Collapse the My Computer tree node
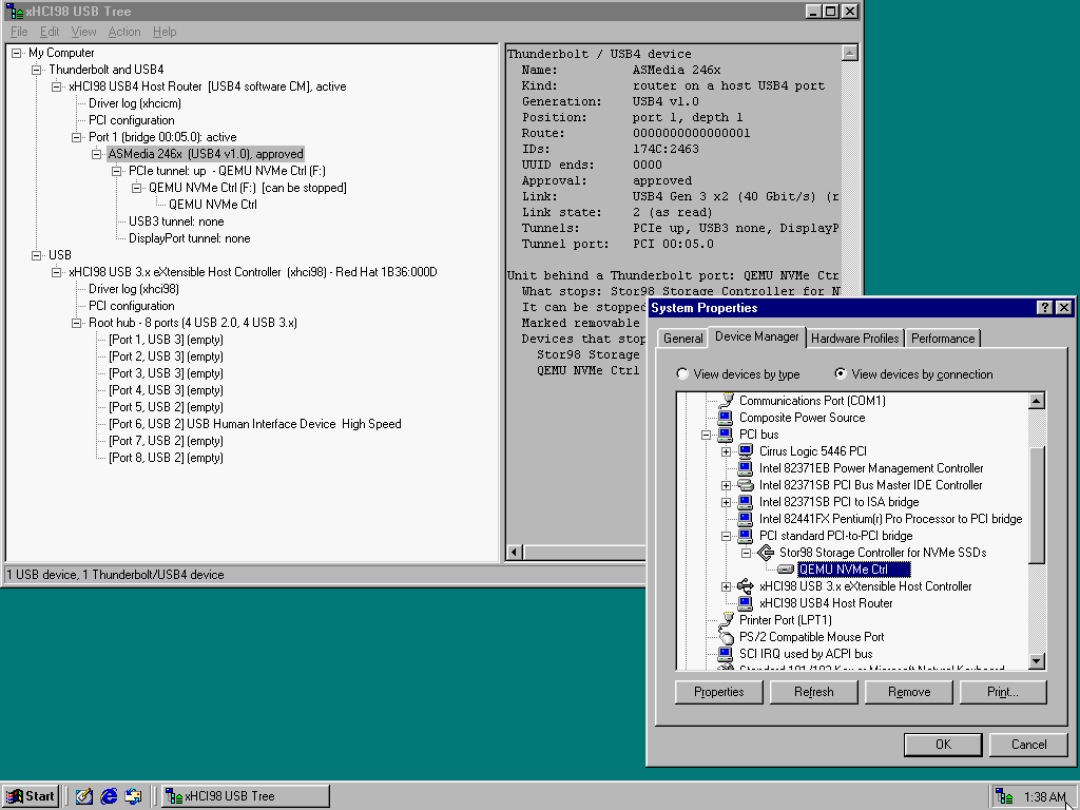 17,53
